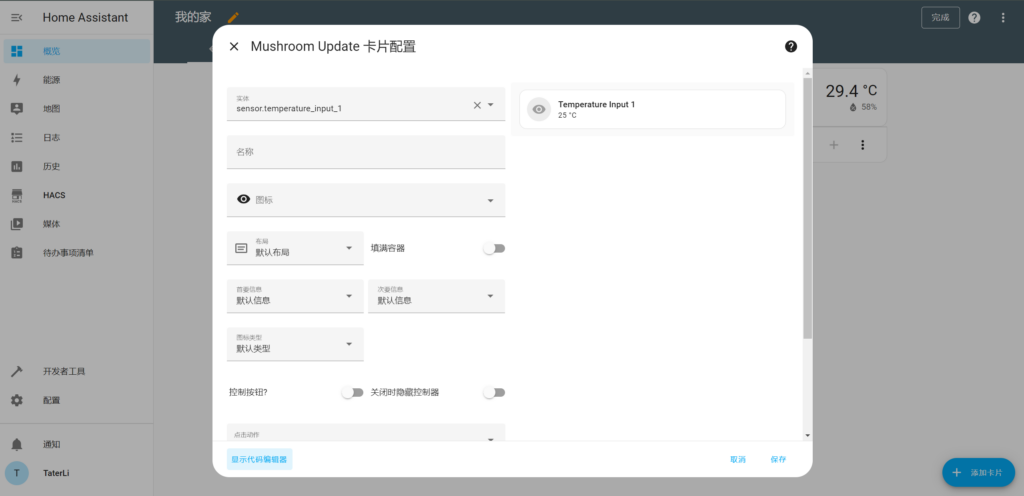Screen dimensions: 1024x496
Task: Open the 首要信息 primary info dropdown
Action: (295, 296)
